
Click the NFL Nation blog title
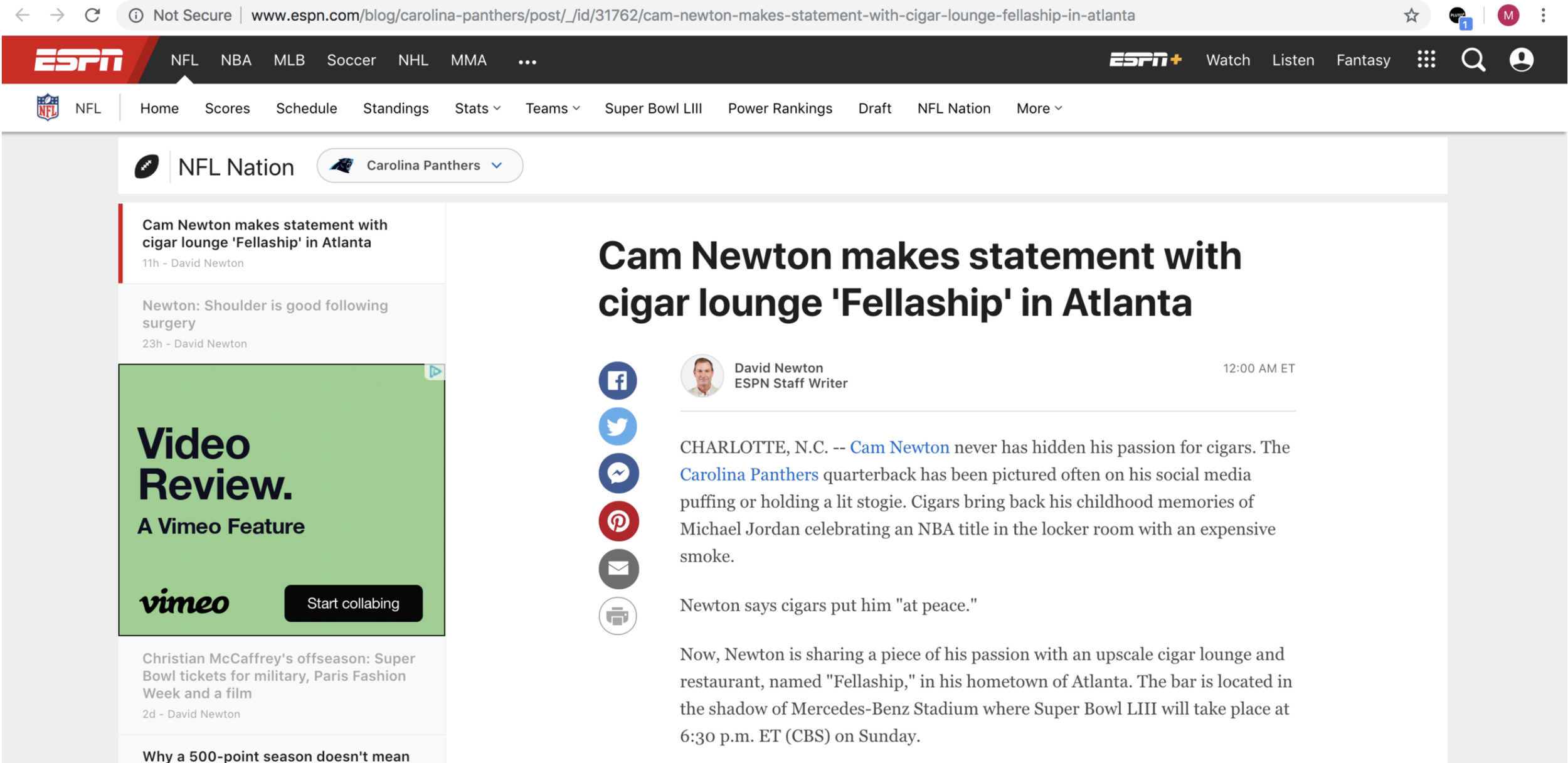click(x=236, y=168)
